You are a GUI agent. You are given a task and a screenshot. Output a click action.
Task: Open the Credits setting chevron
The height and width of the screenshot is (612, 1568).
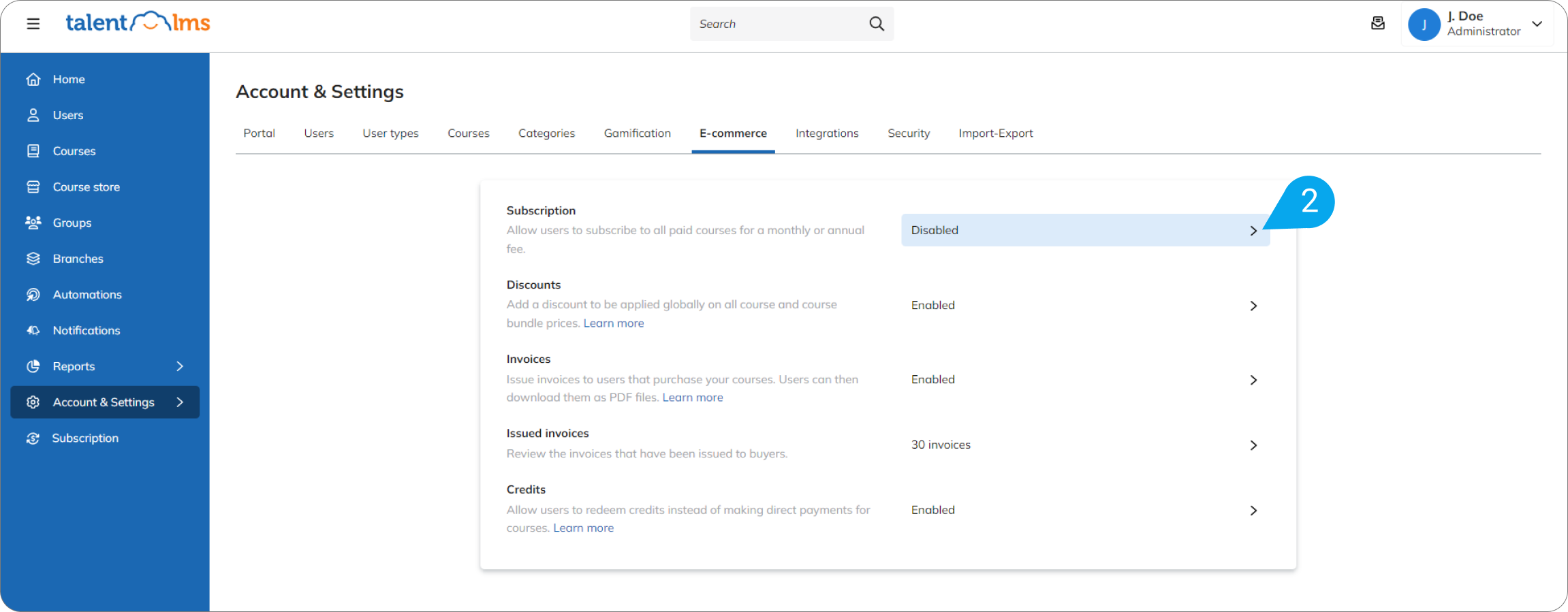(x=1253, y=511)
